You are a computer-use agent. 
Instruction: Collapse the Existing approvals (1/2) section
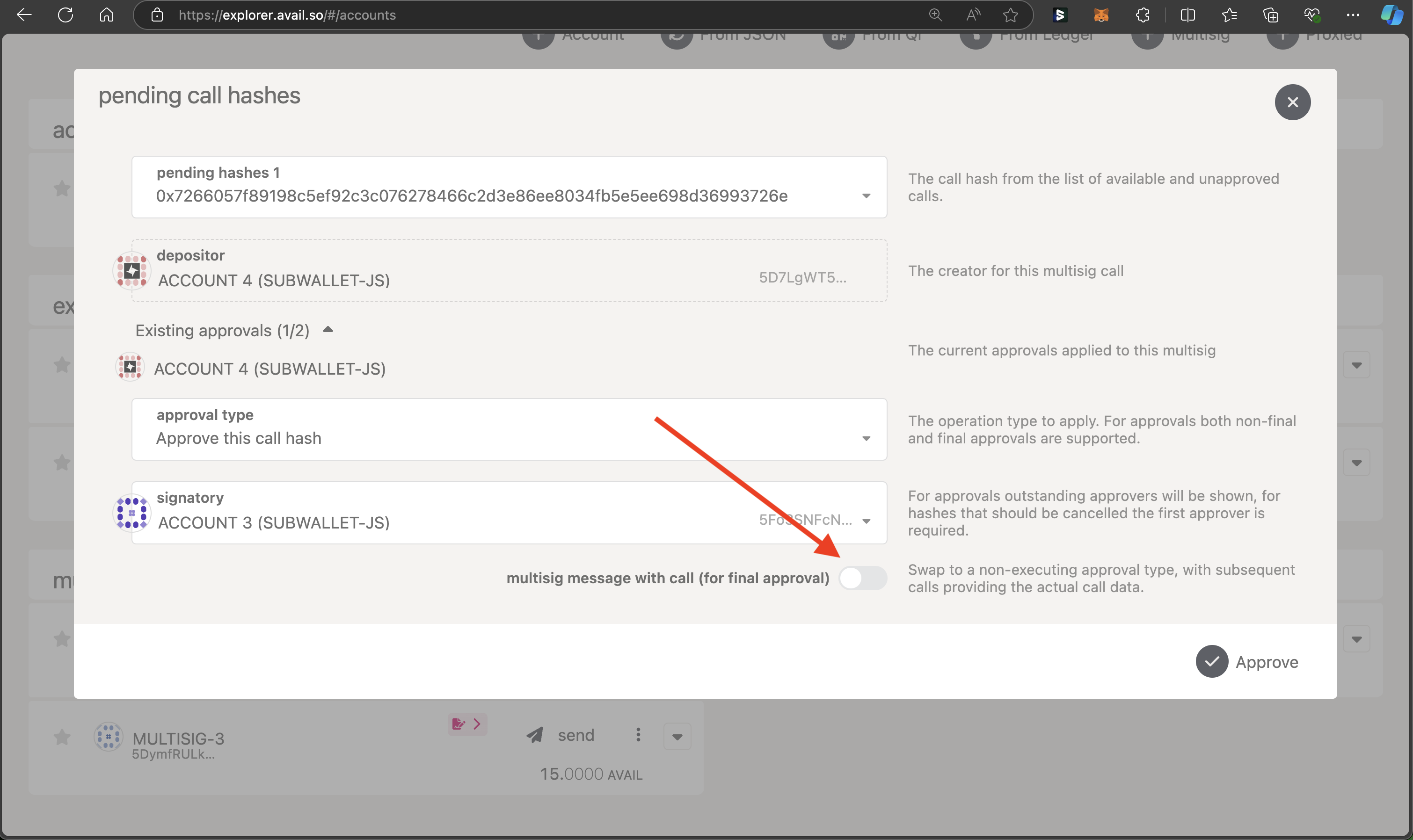click(x=328, y=329)
